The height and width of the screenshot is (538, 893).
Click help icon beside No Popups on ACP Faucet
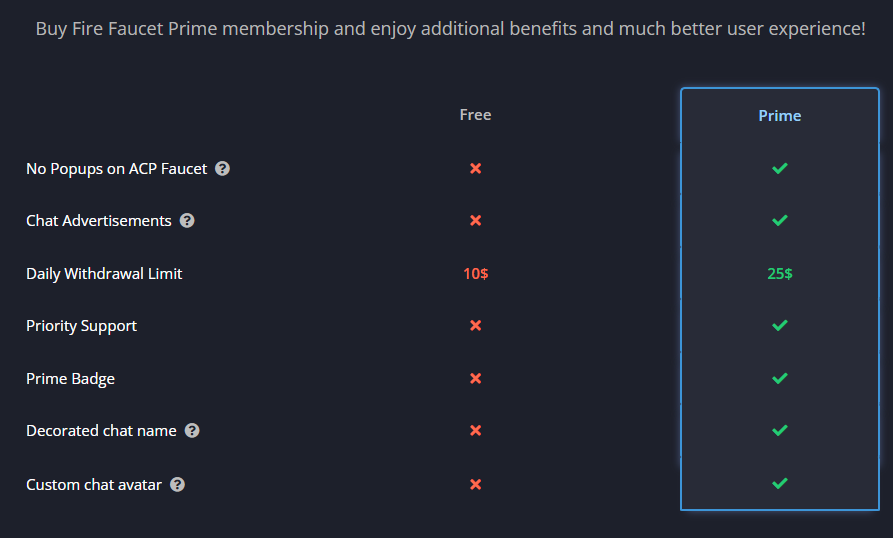coord(222,169)
